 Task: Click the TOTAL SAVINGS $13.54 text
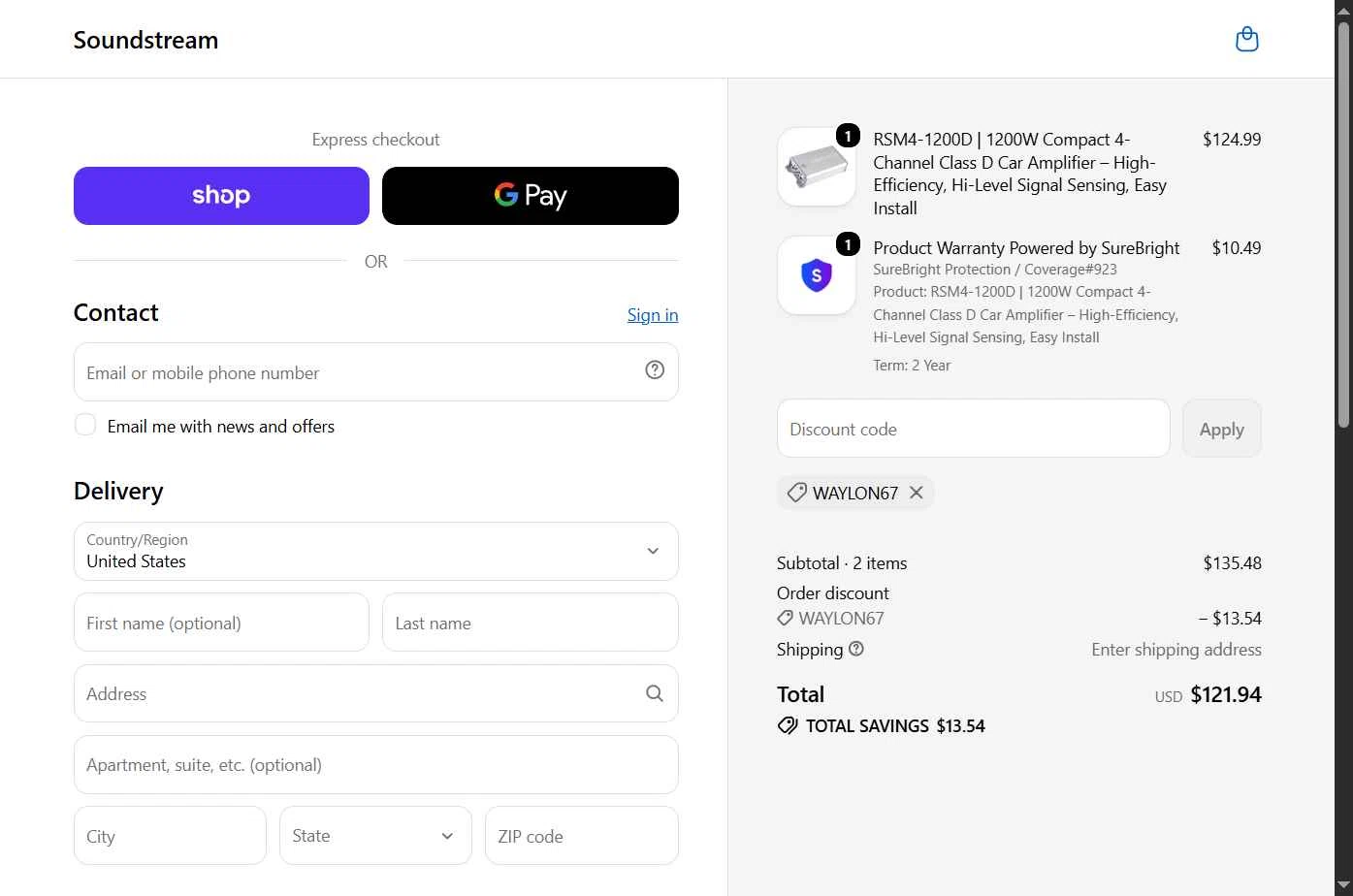895,726
